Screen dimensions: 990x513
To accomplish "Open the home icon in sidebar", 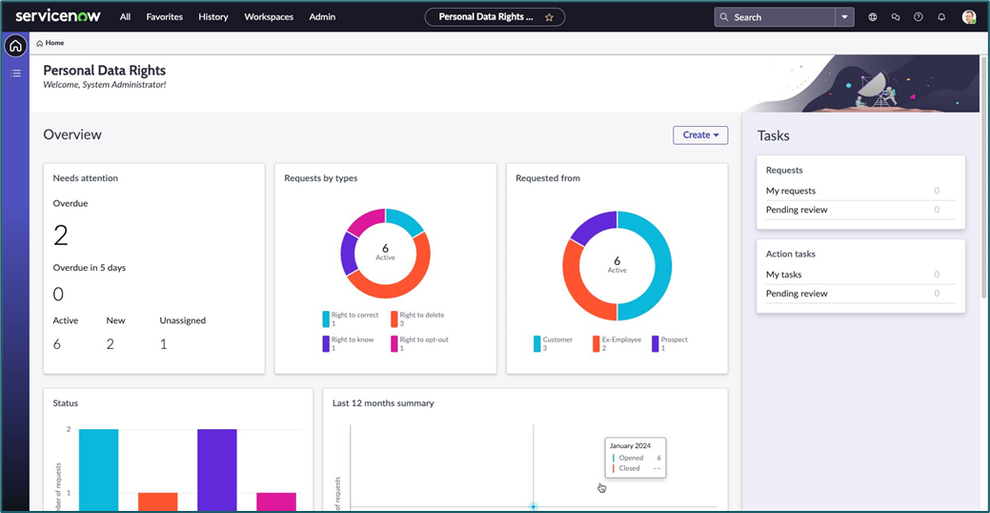I will (15, 45).
